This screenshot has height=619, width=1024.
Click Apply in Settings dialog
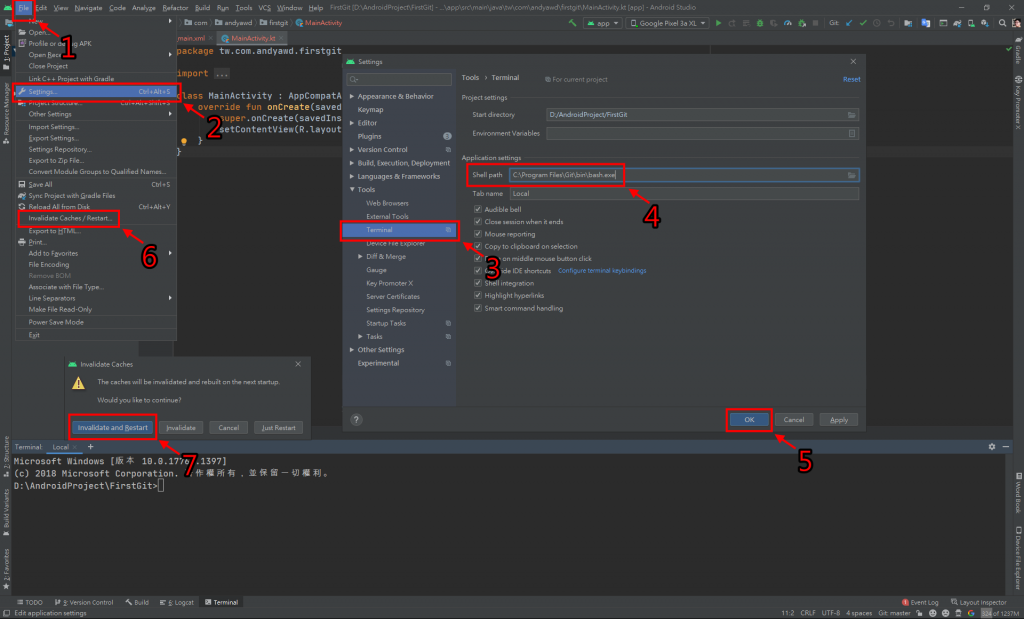[x=839, y=420]
